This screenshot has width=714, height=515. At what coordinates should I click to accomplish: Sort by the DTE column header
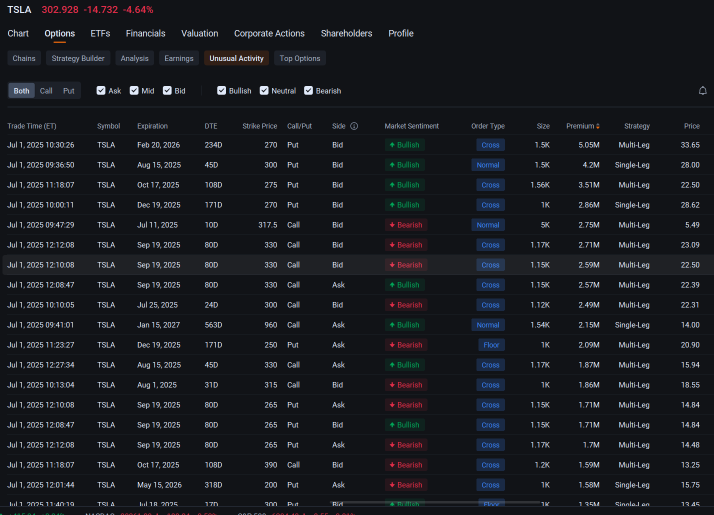211,126
